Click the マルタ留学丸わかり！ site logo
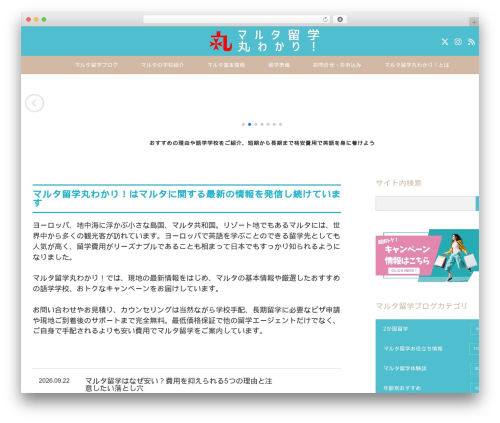 click(x=264, y=41)
